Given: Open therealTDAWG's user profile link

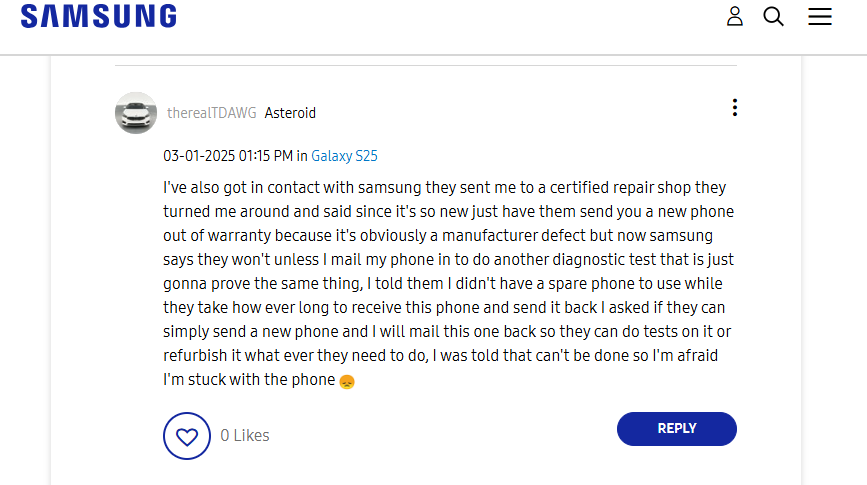Looking at the screenshot, I should pos(212,113).
